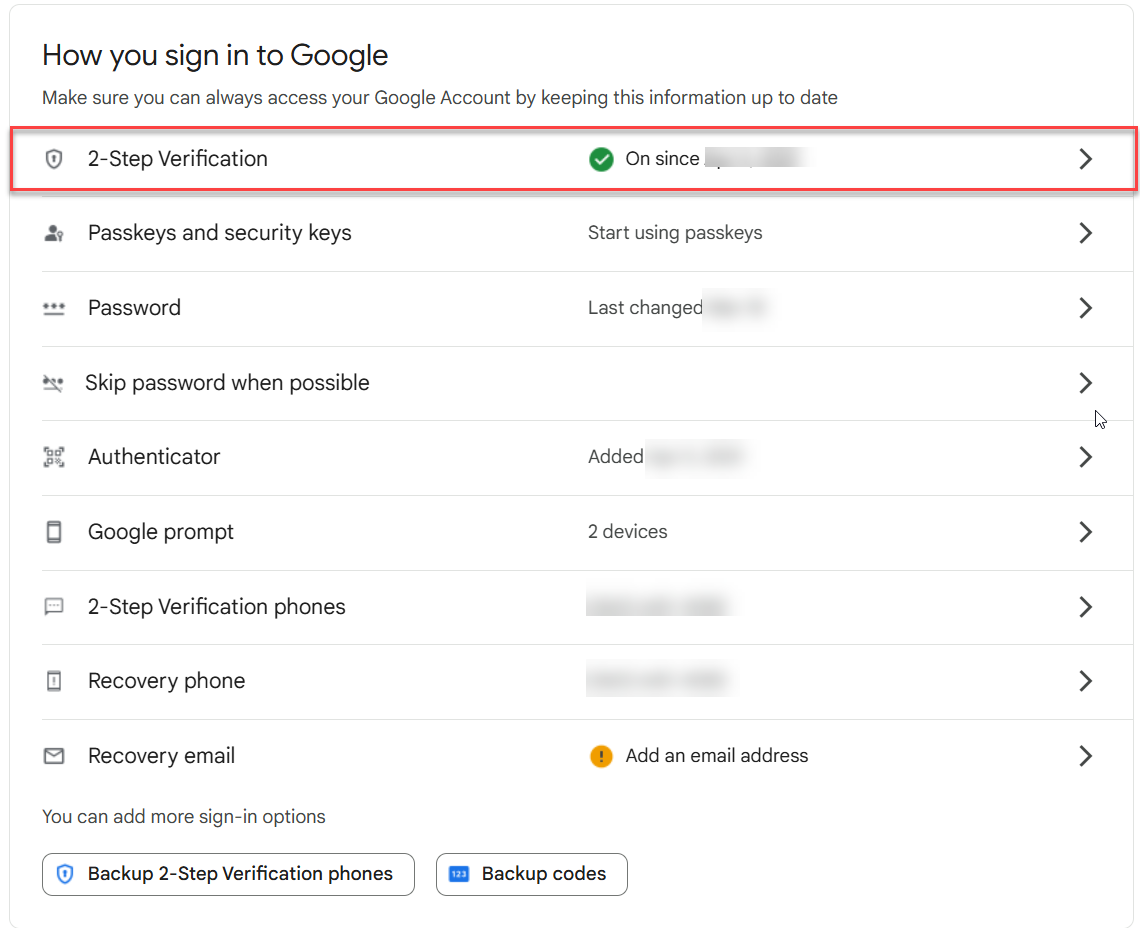The height and width of the screenshot is (928, 1140).
Task: Click the shield icon beside 2-Step Verification
Action: [54, 159]
